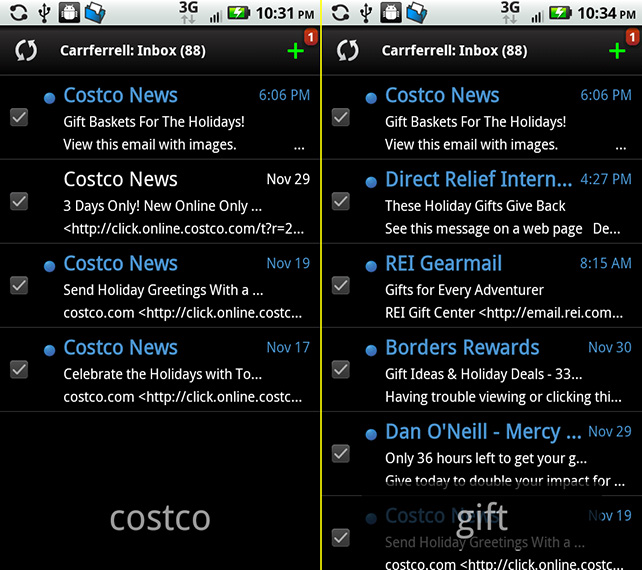This screenshot has height=570, width=642.
Task: Tap battery charging icon on 10:31 PM screen
Action: click(239, 13)
